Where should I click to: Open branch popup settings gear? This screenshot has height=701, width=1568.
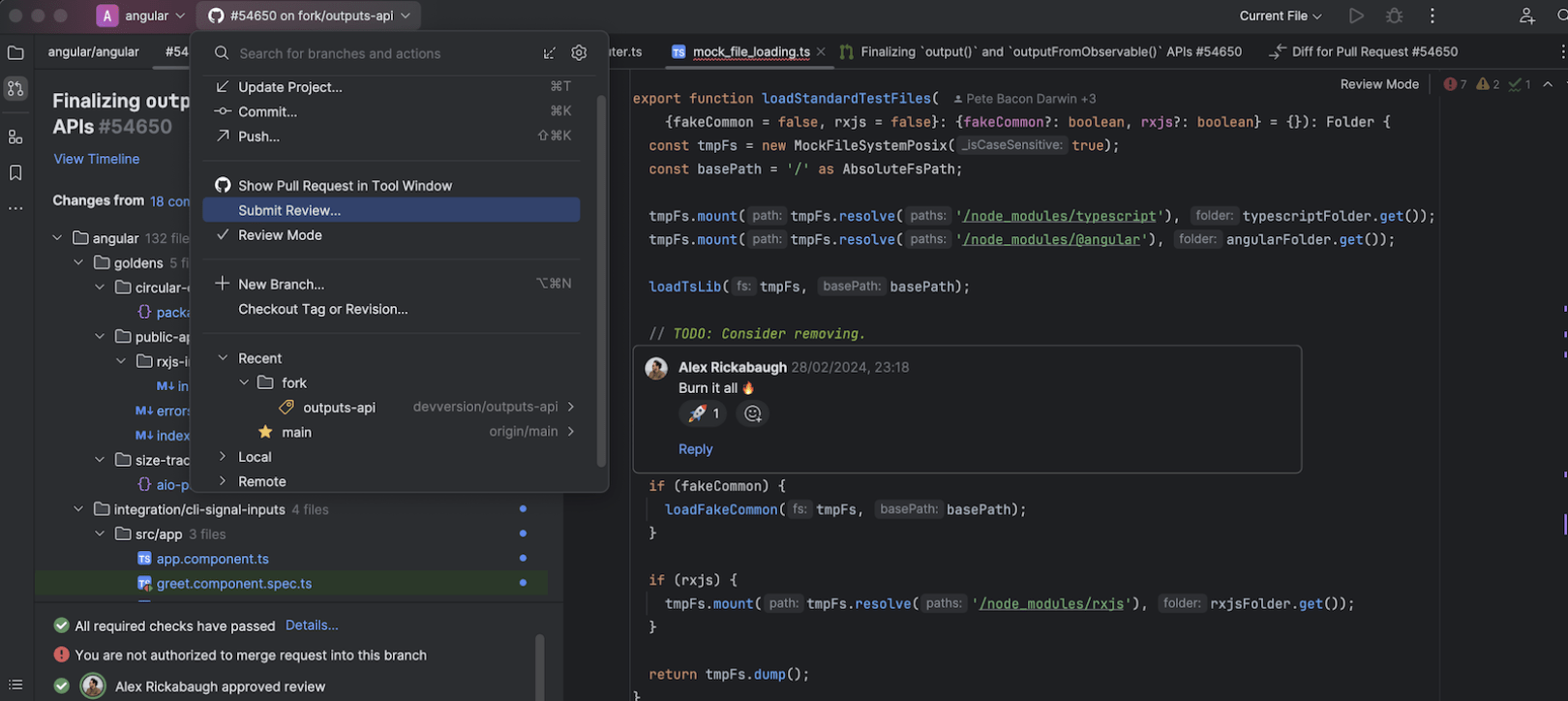tap(579, 53)
